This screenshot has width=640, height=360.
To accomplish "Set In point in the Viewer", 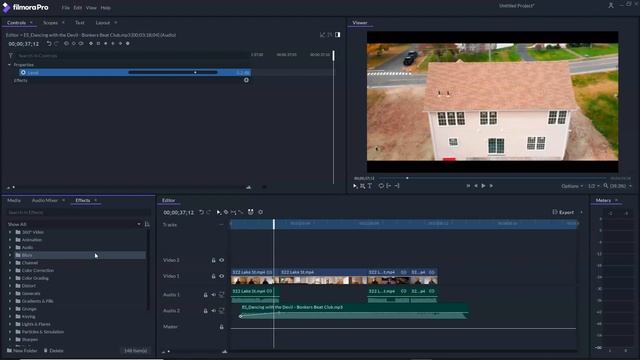I will pos(389,186).
